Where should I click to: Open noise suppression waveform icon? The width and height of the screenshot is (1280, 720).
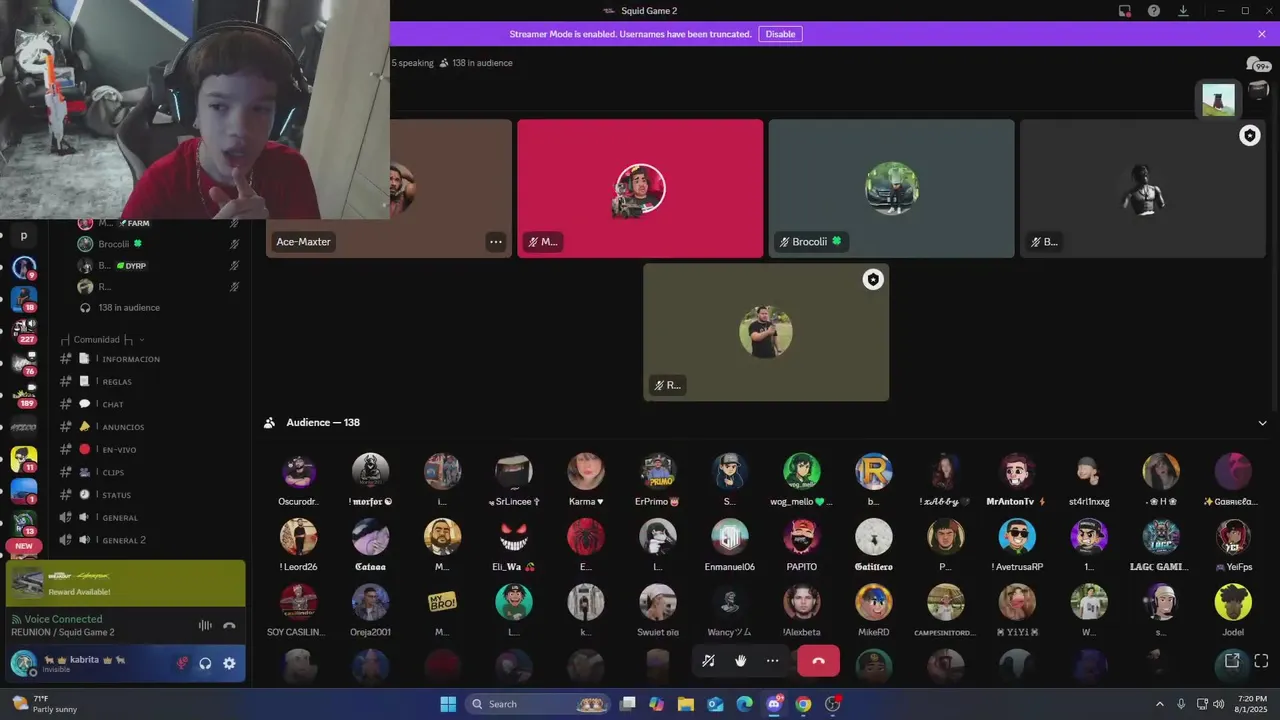pyautogui.click(x=205, y=625)
